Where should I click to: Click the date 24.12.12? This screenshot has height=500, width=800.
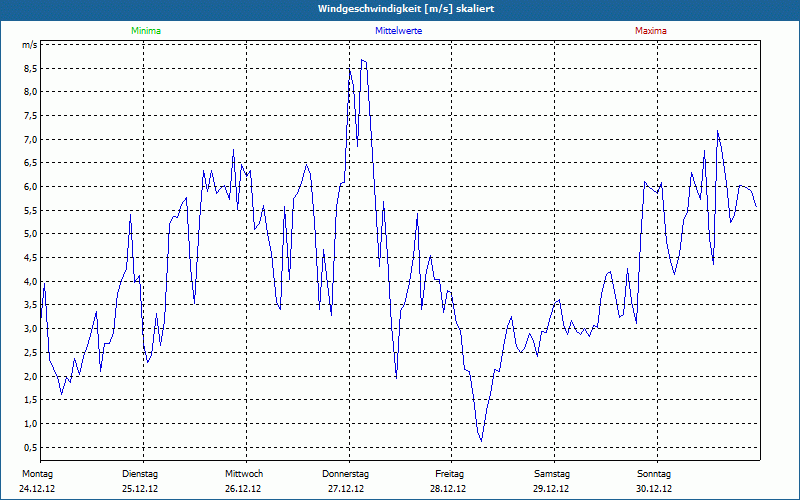[37, 489]
